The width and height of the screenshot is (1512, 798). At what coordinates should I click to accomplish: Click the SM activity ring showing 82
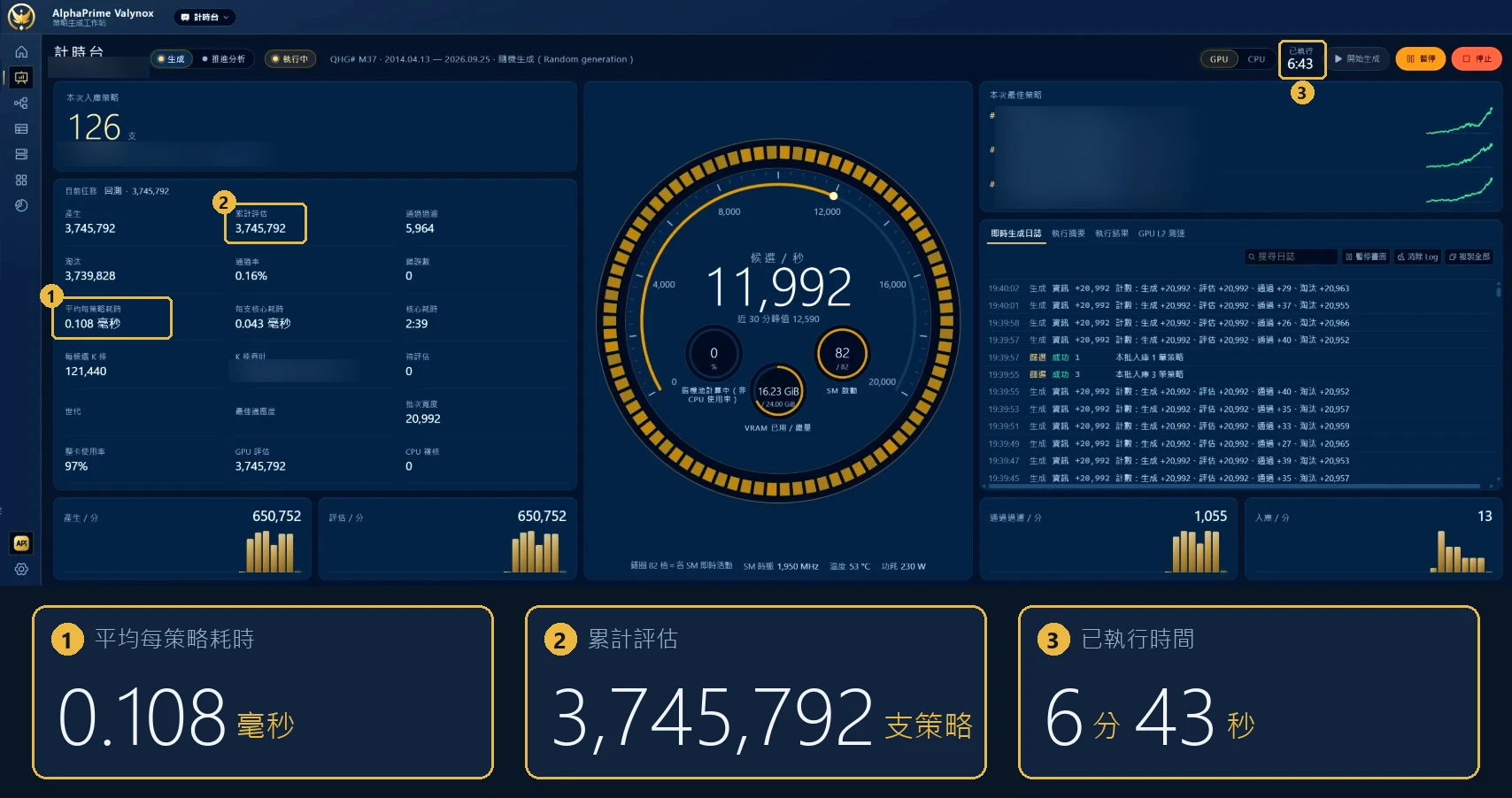[x=842, y=354]
